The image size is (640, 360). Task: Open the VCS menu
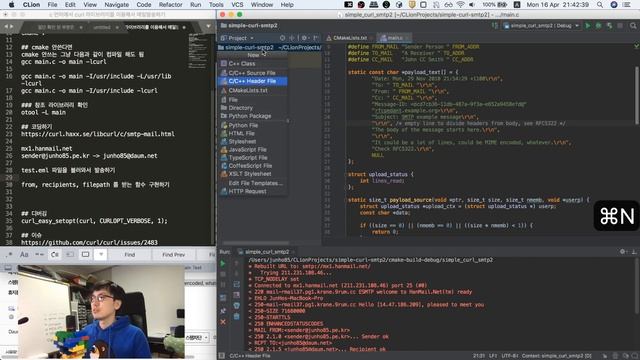[237, 4]
